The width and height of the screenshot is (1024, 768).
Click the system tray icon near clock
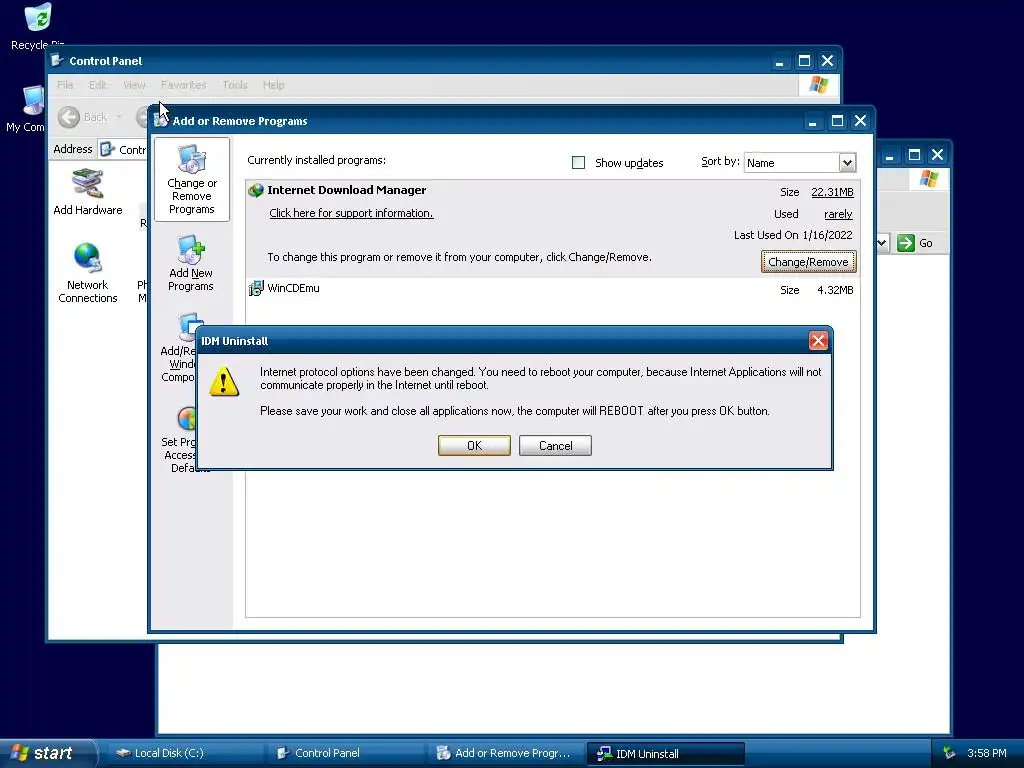[x=949, y=753]
